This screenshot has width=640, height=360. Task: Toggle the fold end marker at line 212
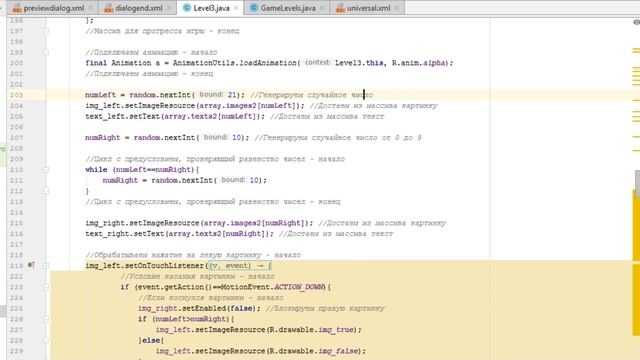click(46, 191)
